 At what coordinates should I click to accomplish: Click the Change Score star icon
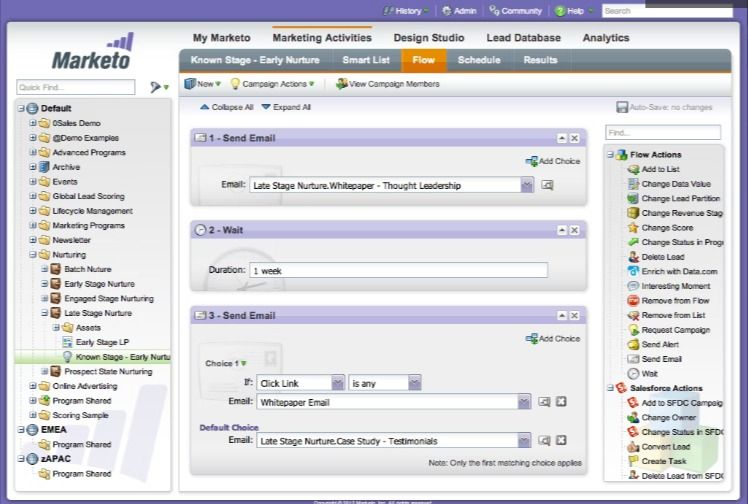tap(633, 228)
